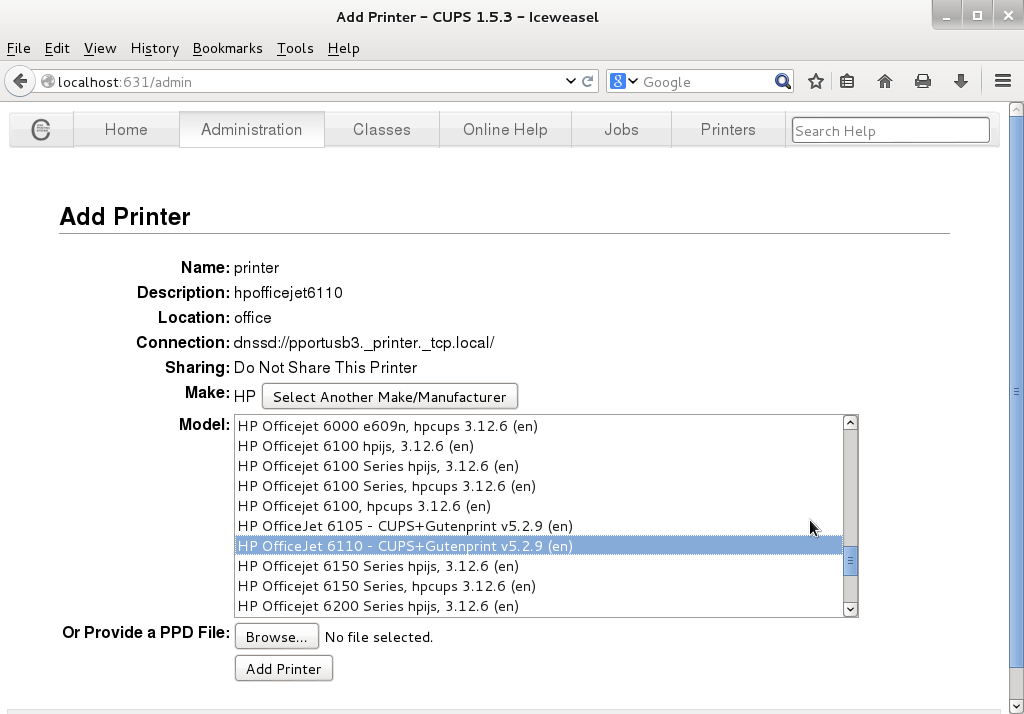Select HP Officejet 6200 Series hpijs model

click(x=539, y=606)
